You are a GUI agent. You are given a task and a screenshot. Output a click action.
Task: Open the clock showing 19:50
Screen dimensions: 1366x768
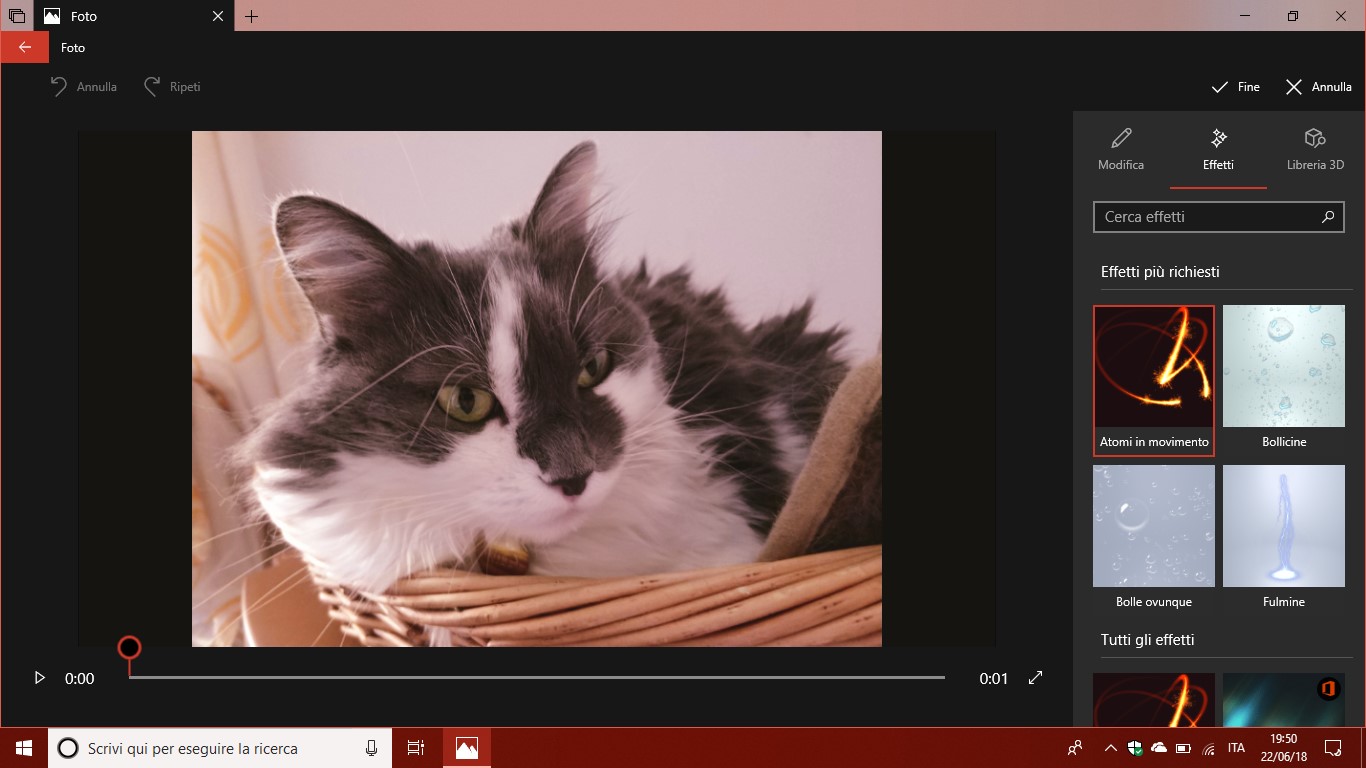tap(1283, 748)
